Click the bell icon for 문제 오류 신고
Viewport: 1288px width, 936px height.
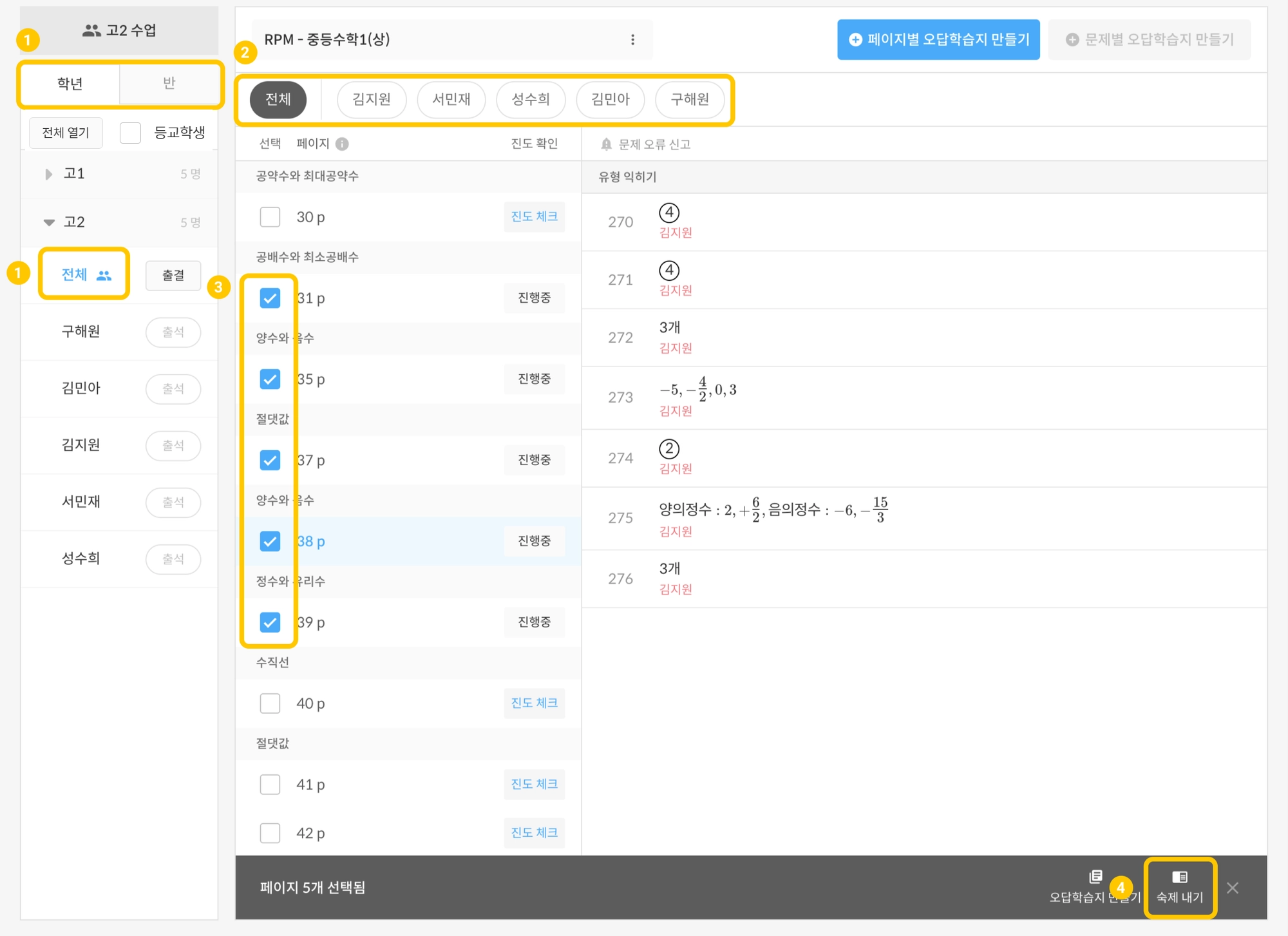[x=606, y=144]
